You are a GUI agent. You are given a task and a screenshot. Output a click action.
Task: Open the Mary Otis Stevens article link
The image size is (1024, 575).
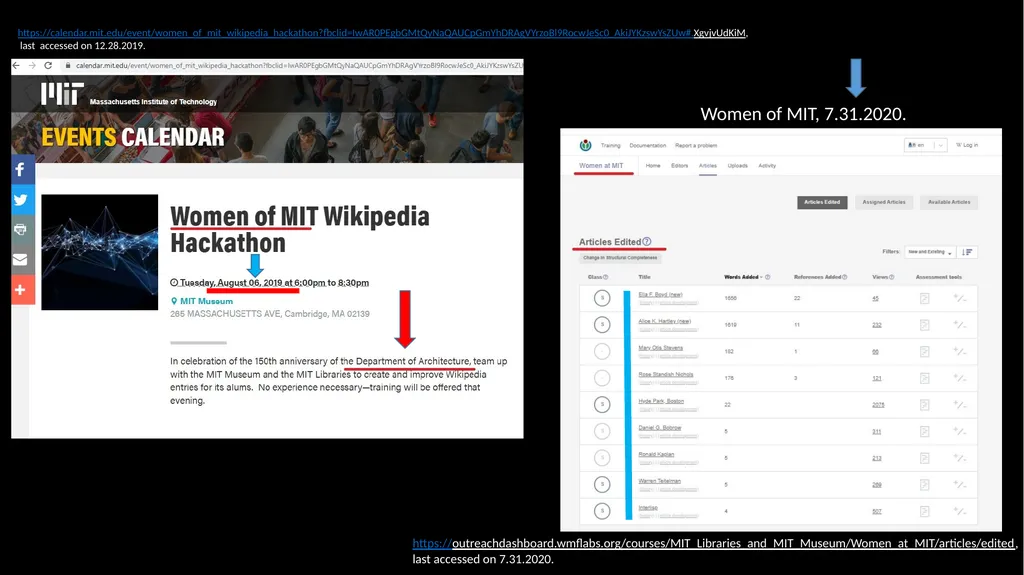pos(660,348)
